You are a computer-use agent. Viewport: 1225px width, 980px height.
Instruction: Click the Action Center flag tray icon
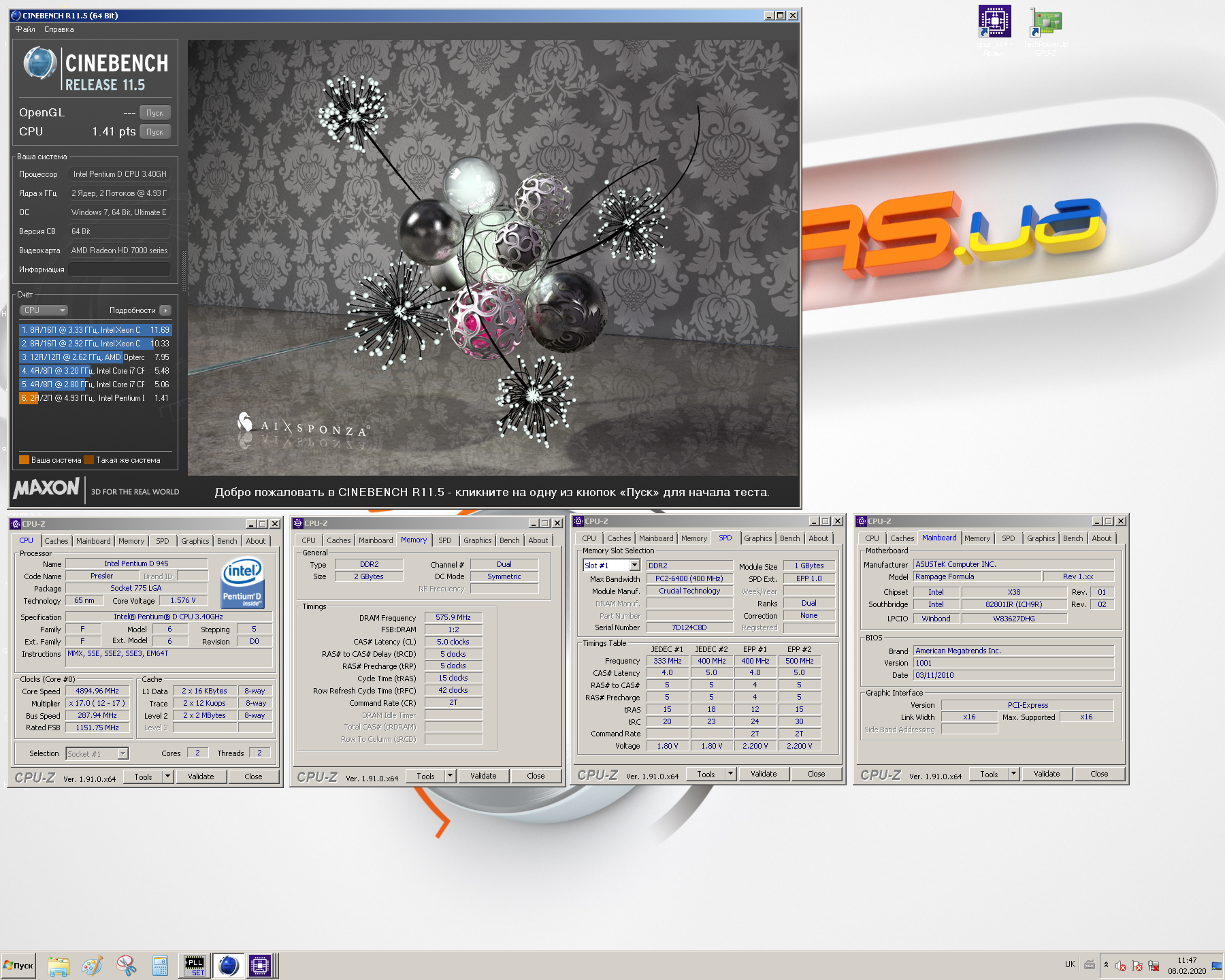coord(1137,966)
